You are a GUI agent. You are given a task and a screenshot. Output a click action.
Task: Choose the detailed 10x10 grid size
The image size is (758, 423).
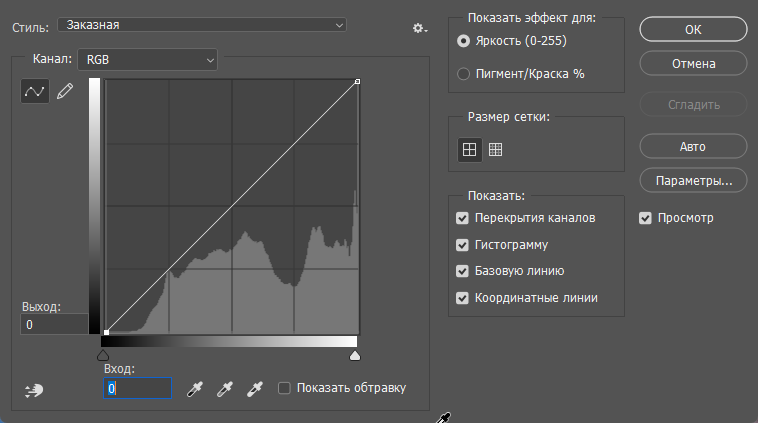496,149
